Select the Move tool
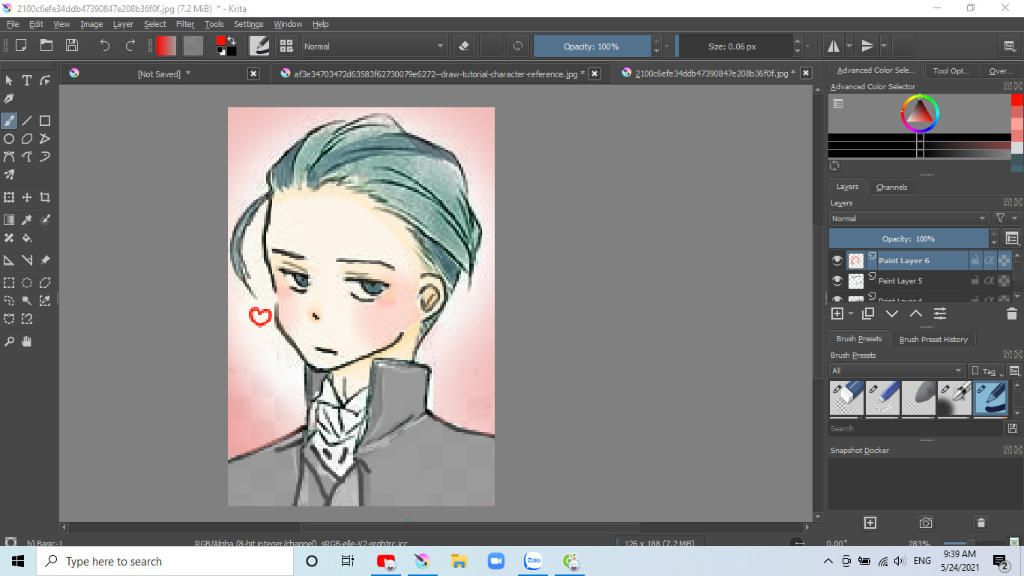 [27, 197]
